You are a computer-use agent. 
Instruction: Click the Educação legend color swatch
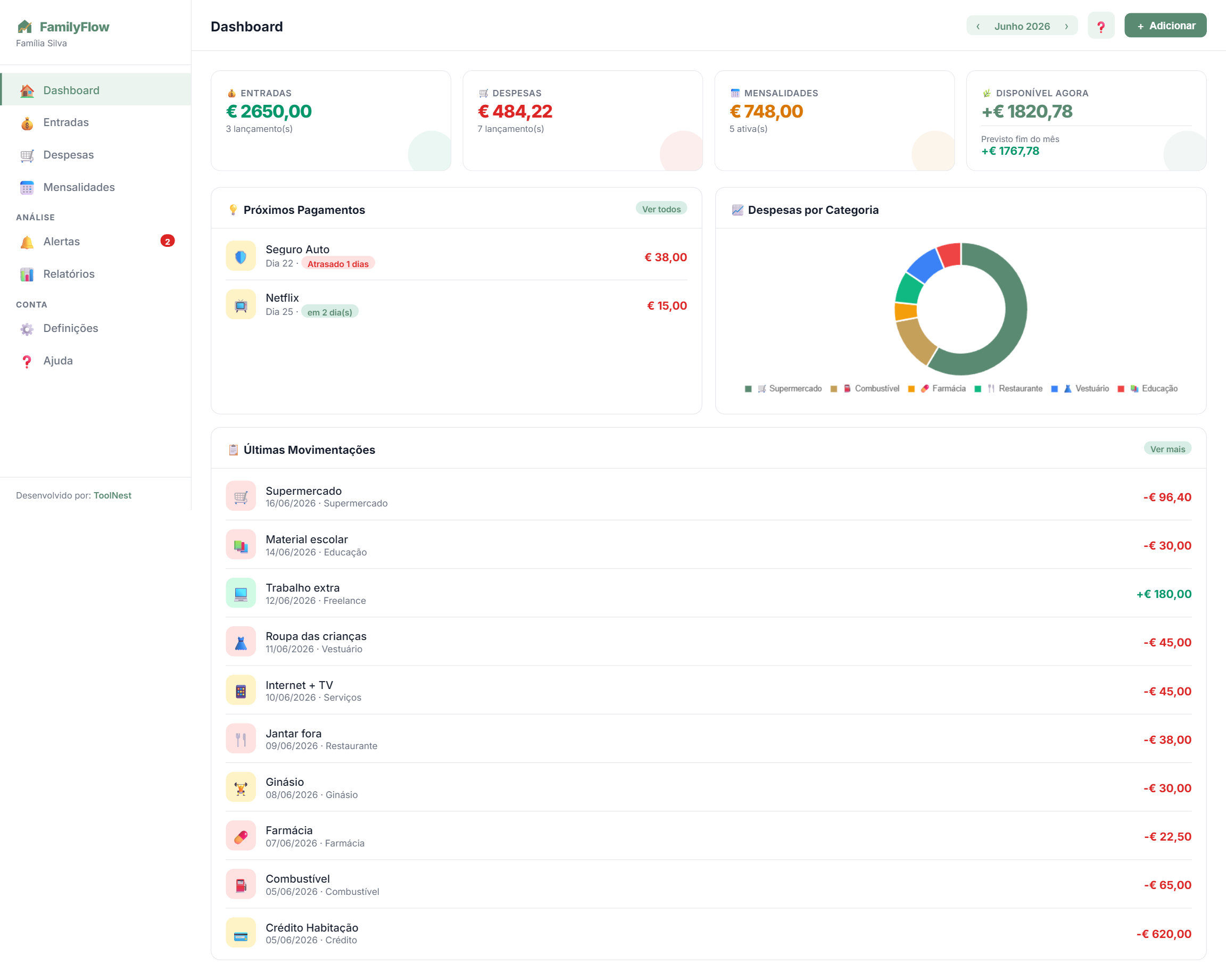click(x=1121, y=389)
